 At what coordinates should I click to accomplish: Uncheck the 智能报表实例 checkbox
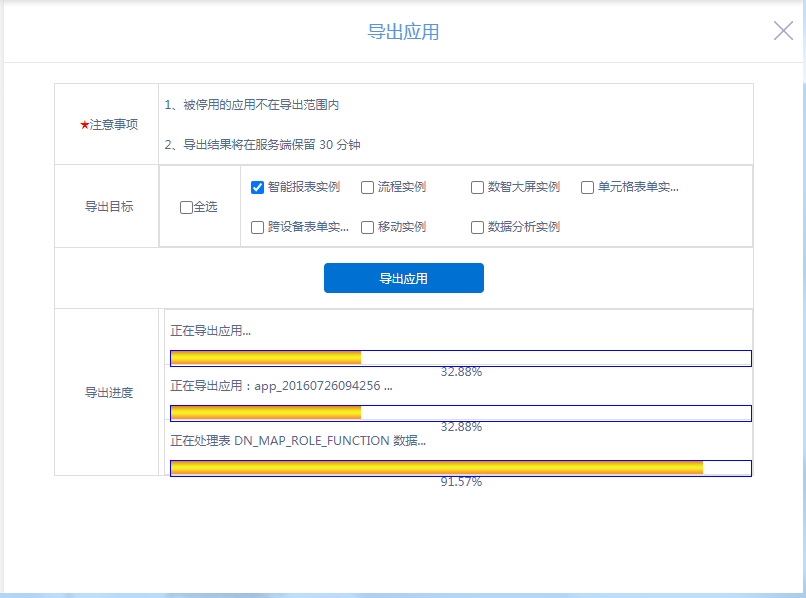tap(257, 187)
